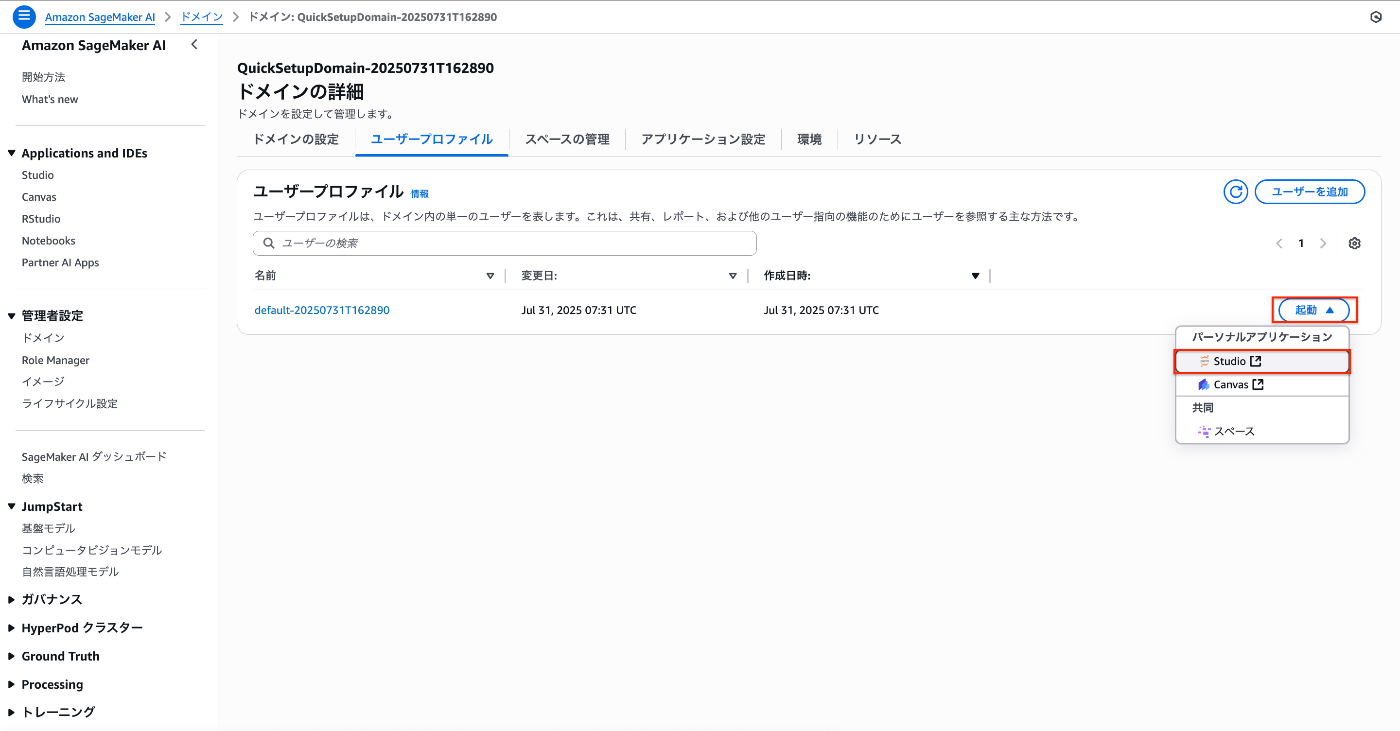Open Notebooks in sidebar
The height and width of the screenshot is (731, 1400).
point(49,241)
